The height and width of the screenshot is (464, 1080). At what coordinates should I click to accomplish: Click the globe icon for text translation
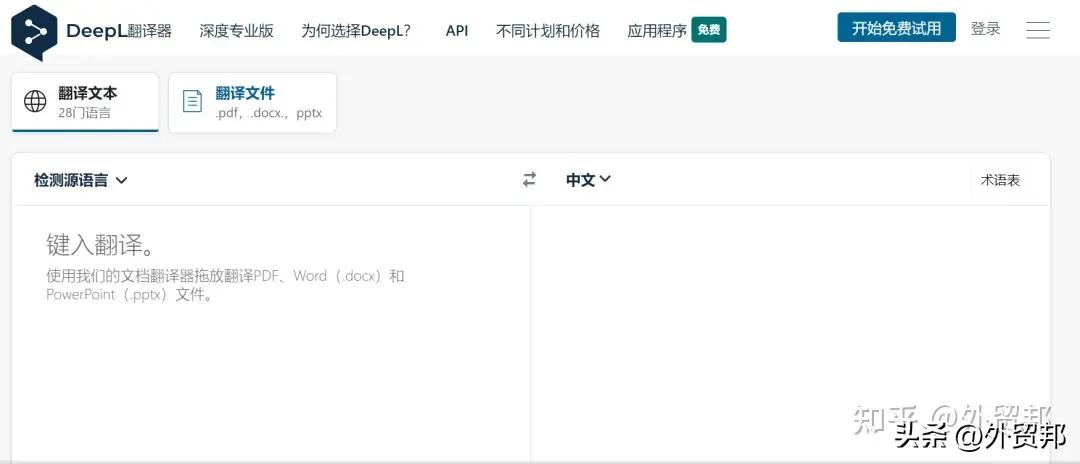(x=35, y=101)
